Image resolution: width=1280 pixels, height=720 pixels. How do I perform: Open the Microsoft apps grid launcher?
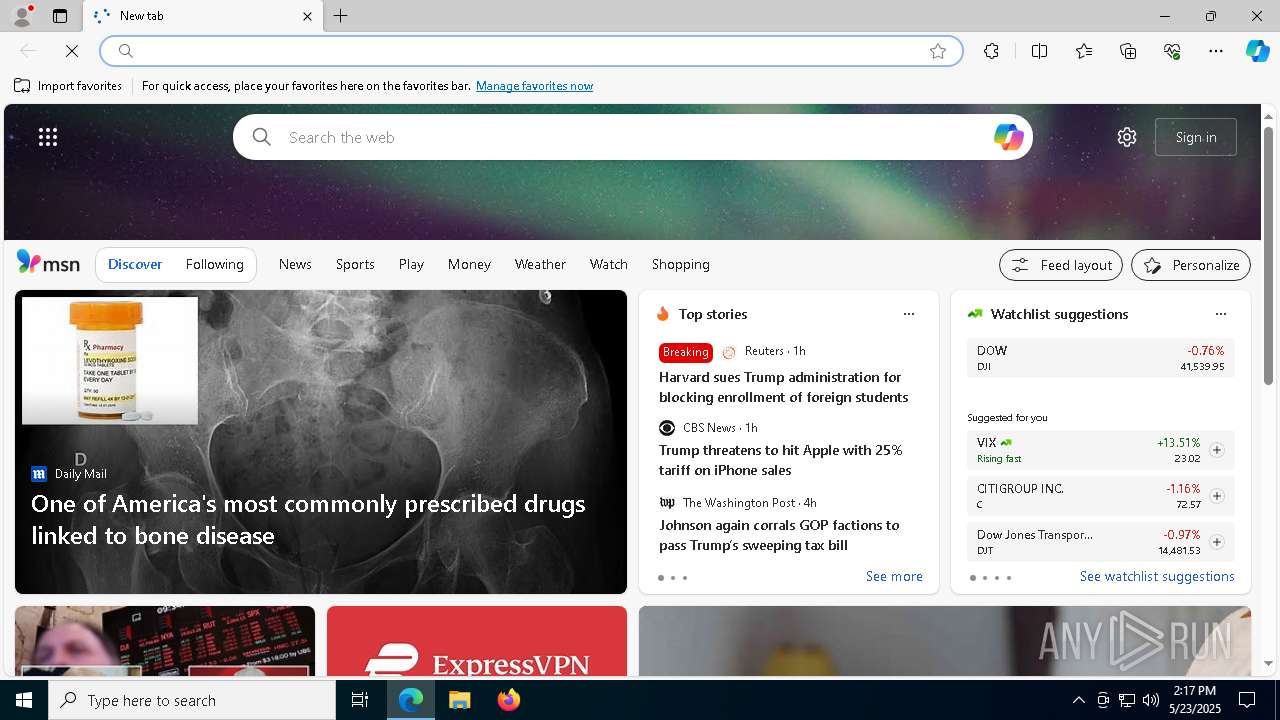48,137
